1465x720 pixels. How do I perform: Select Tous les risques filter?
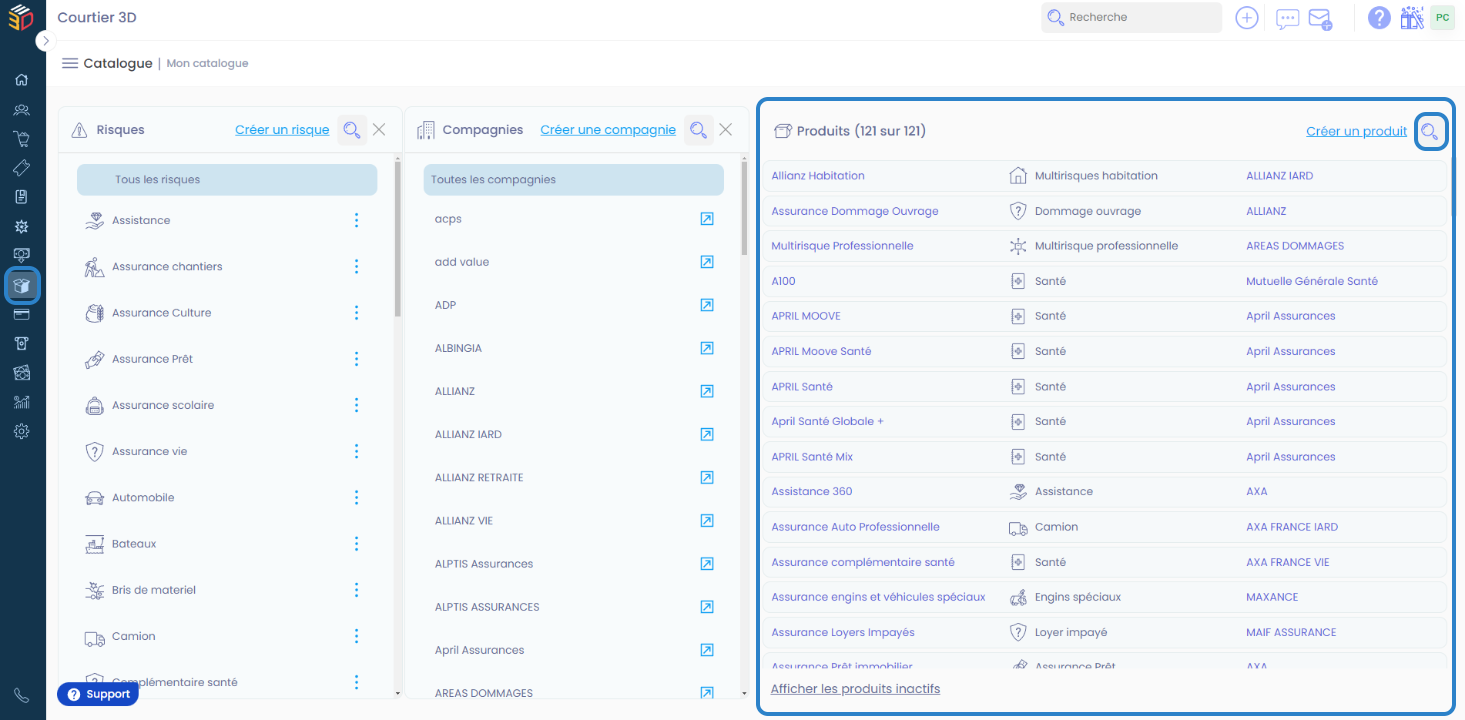pyautogui.click(x=227, y=180)
